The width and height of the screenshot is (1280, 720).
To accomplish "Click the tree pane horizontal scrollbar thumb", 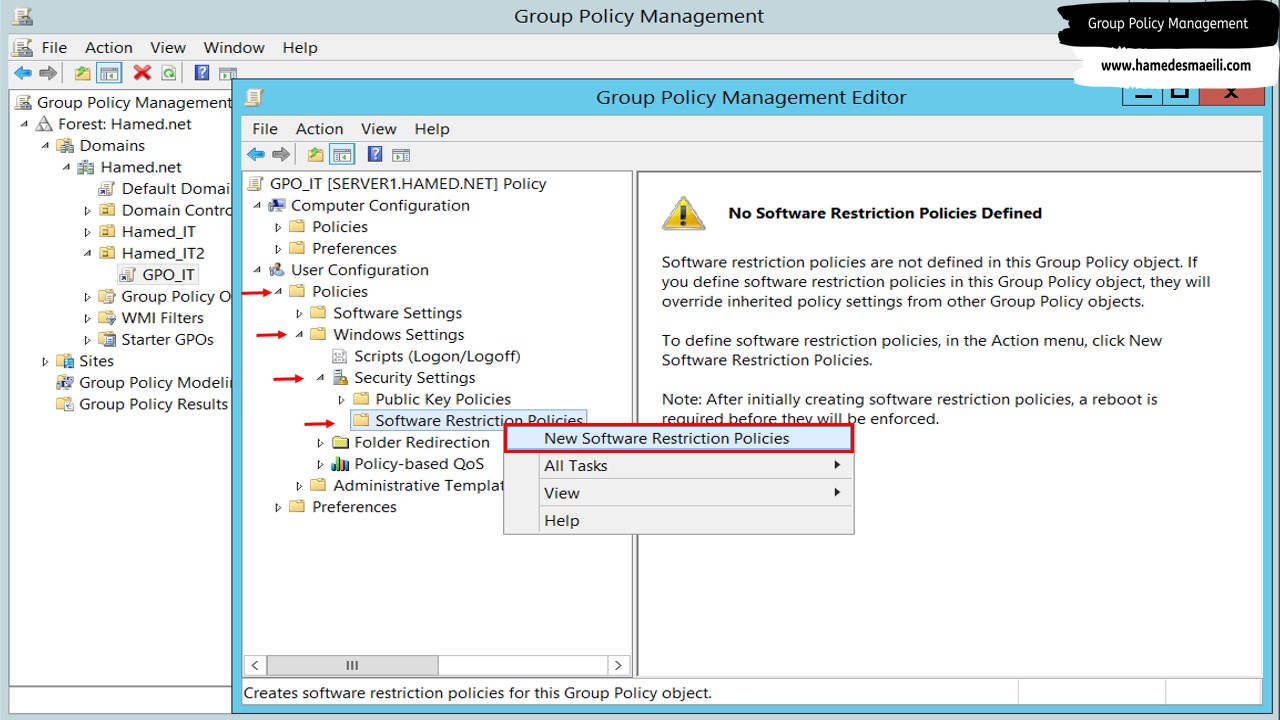I will (x=352, y=665).
